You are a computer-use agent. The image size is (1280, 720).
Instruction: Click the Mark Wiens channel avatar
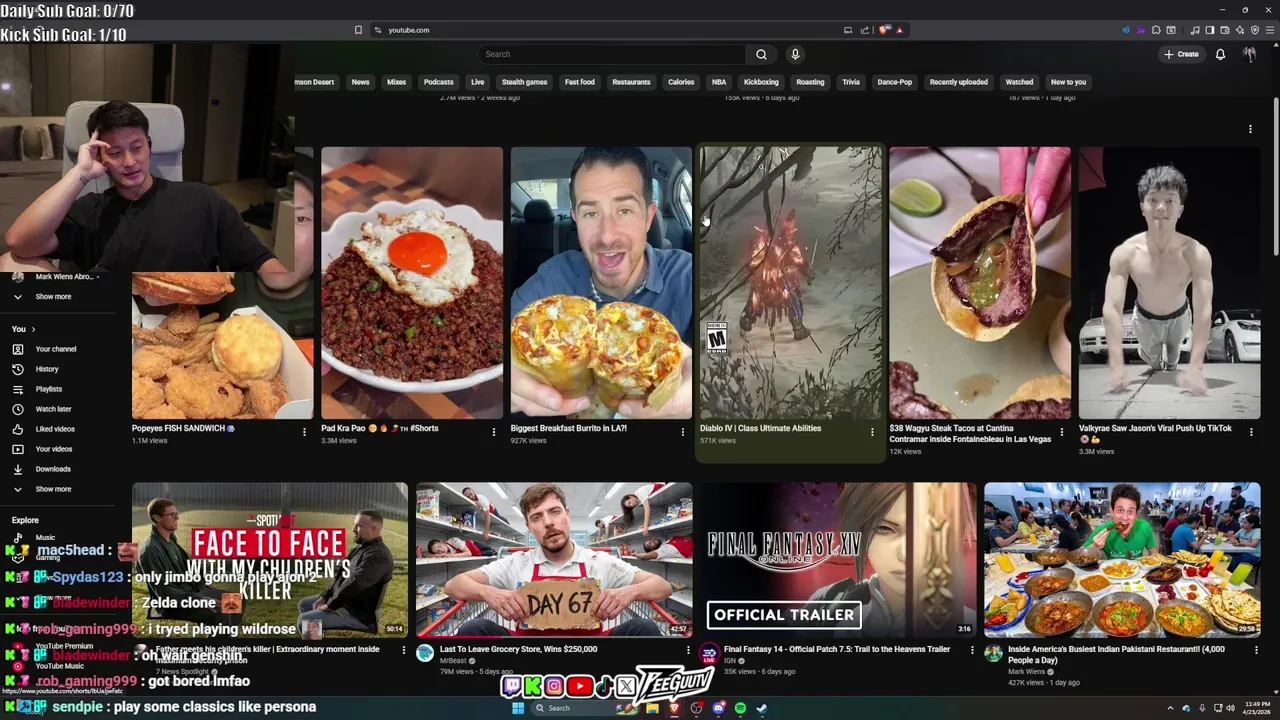coord(993,653)
